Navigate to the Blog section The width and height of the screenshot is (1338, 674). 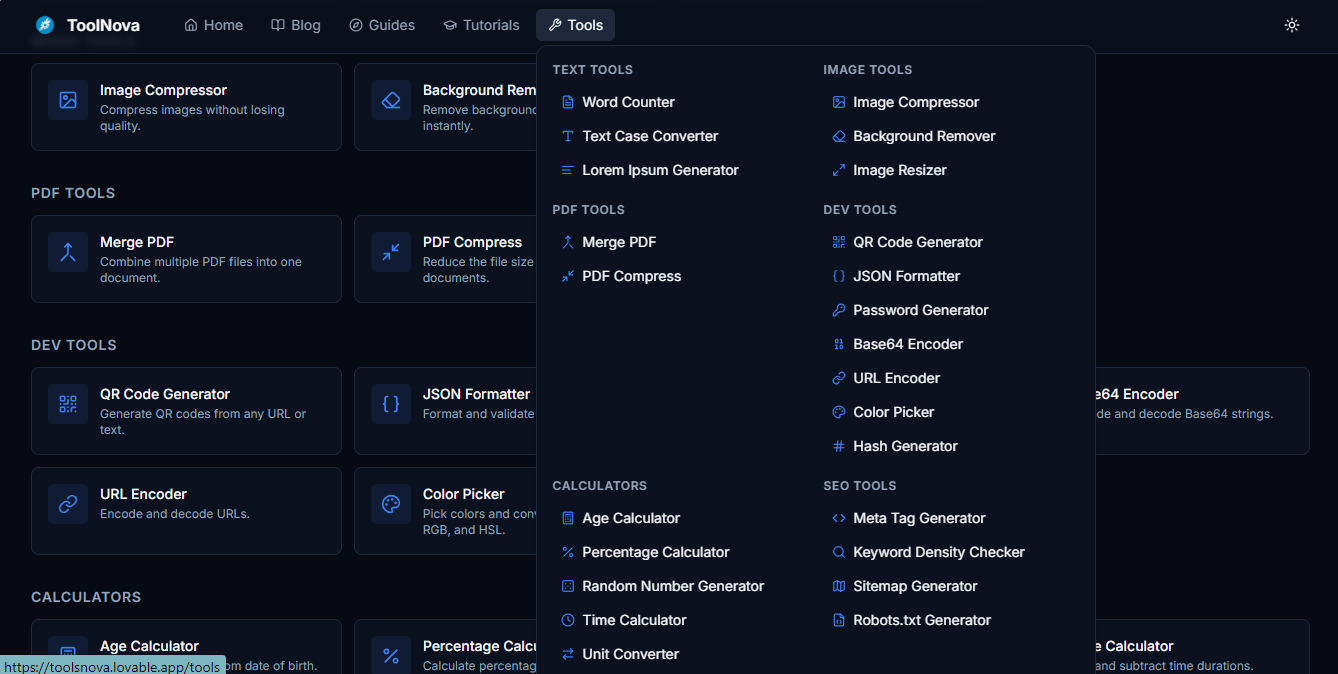(296, 25)
